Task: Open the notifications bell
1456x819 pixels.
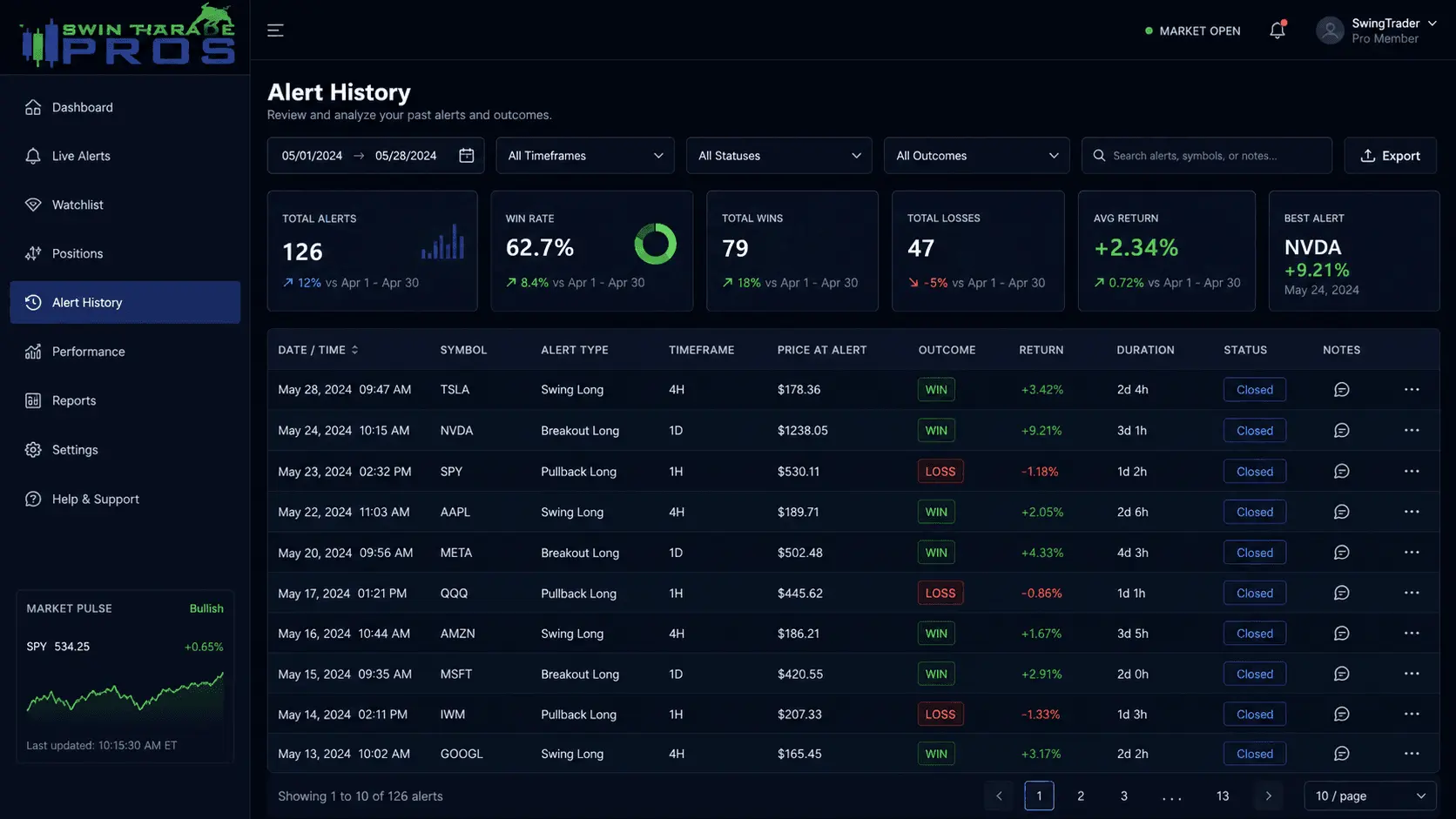Action: coord(1277,30)
